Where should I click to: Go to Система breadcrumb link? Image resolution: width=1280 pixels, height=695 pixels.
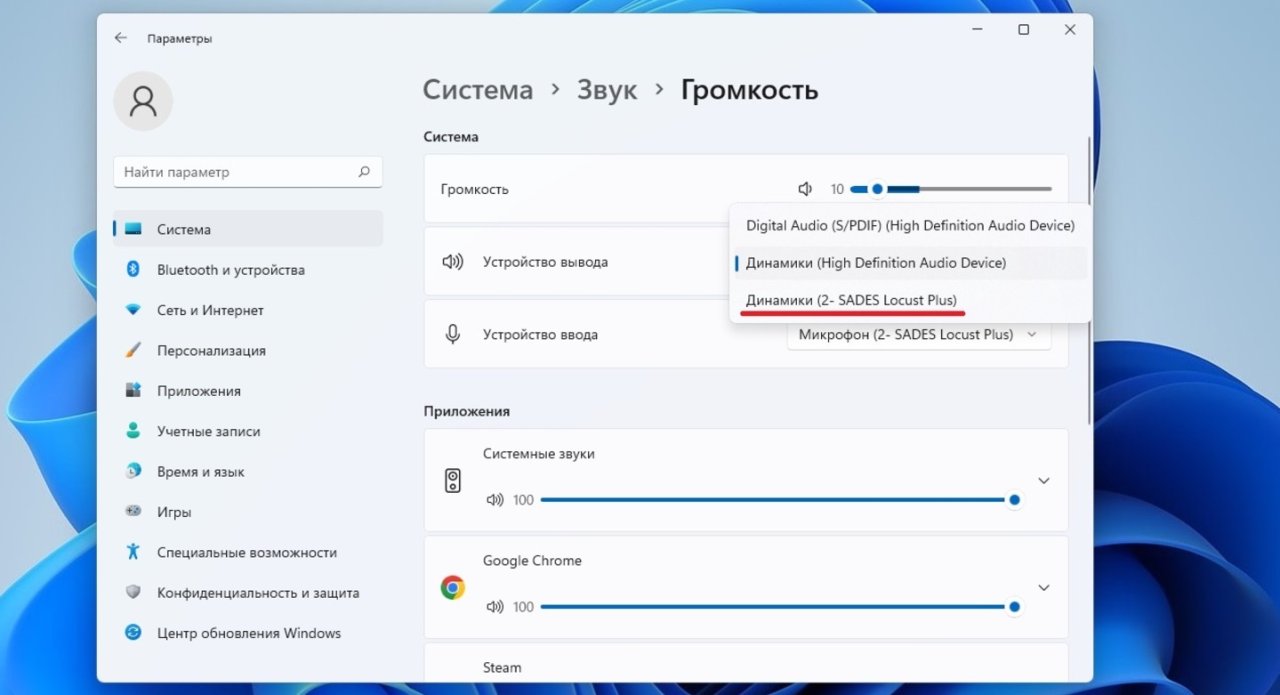[x=477, y=90]
